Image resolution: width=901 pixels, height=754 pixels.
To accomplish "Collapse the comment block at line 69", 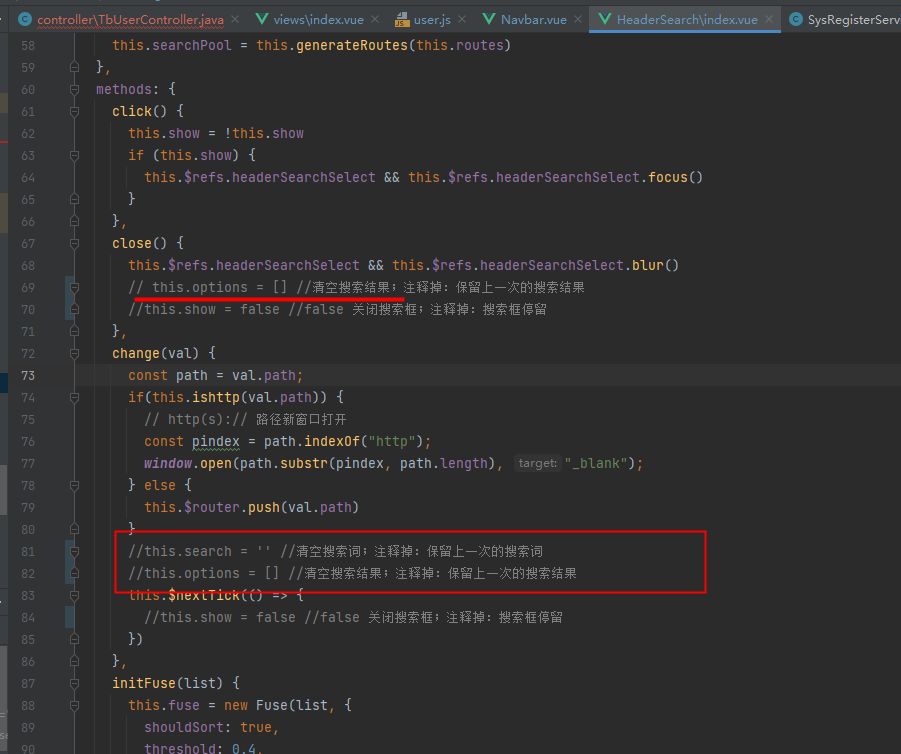I will [74, 287].
